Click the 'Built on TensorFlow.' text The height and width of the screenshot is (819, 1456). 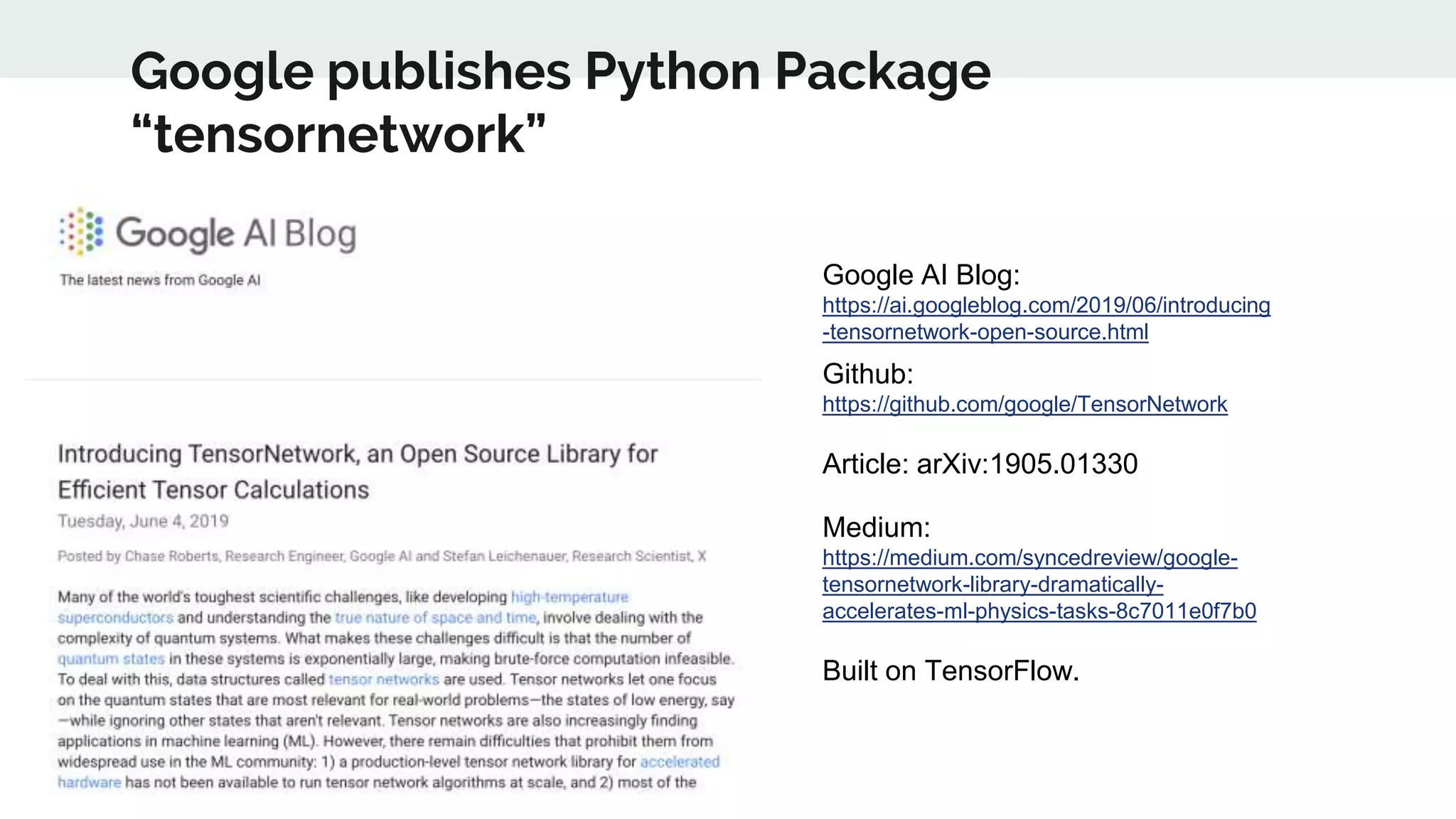click(x=951, y=670)
